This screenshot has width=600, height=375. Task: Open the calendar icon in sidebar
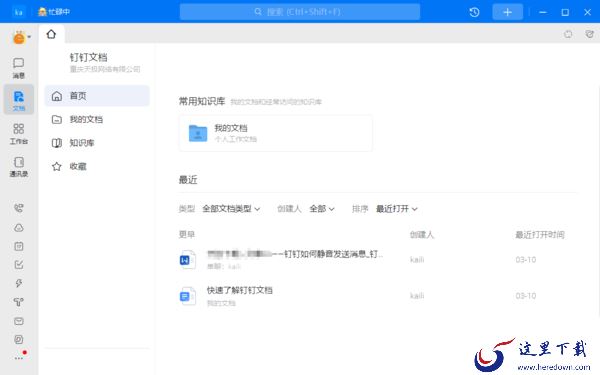[19, 246]
